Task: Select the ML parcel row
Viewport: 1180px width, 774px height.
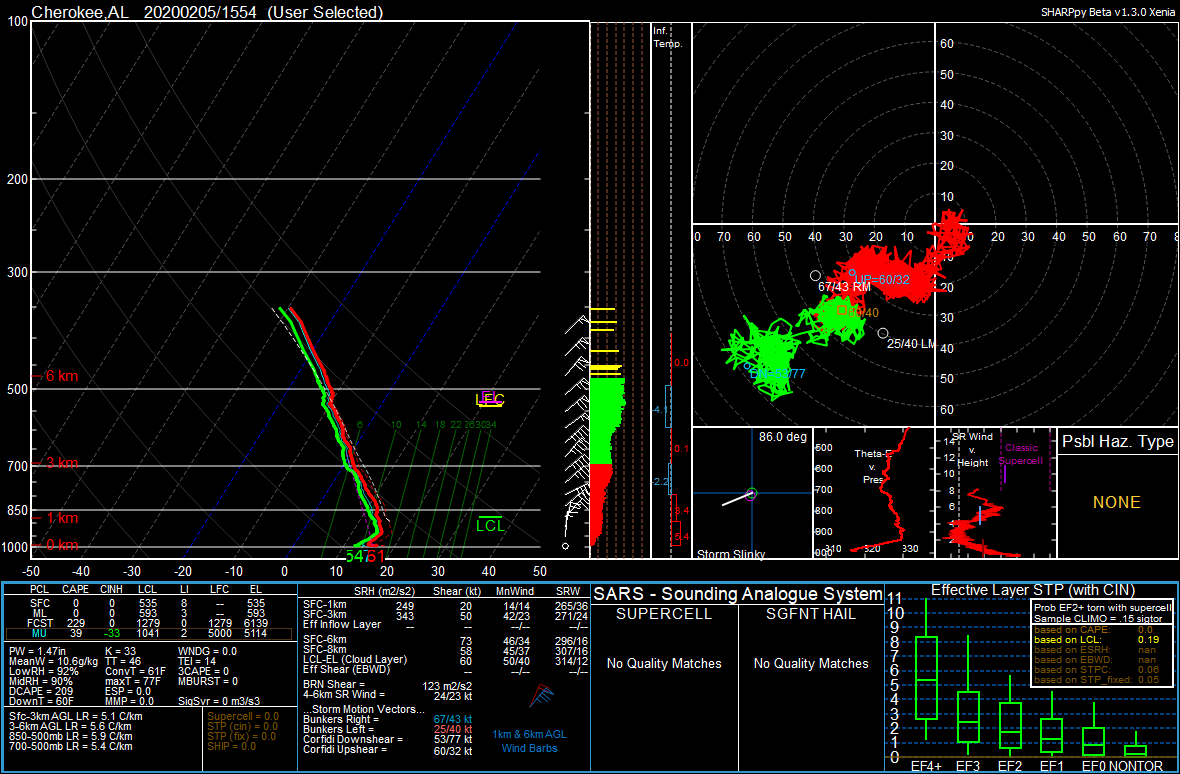Action: [x=148, y=612]
